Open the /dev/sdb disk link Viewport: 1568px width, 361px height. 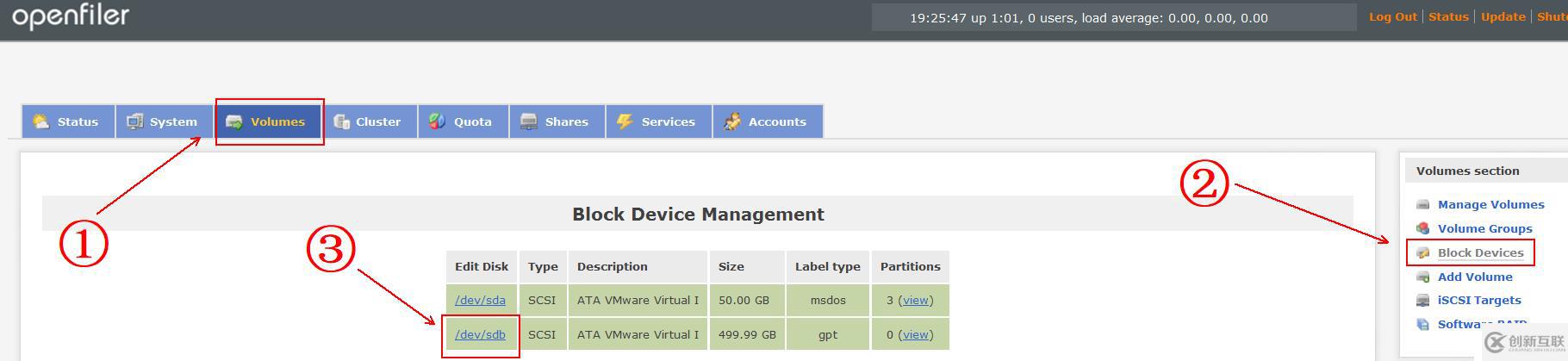point(480,334)
